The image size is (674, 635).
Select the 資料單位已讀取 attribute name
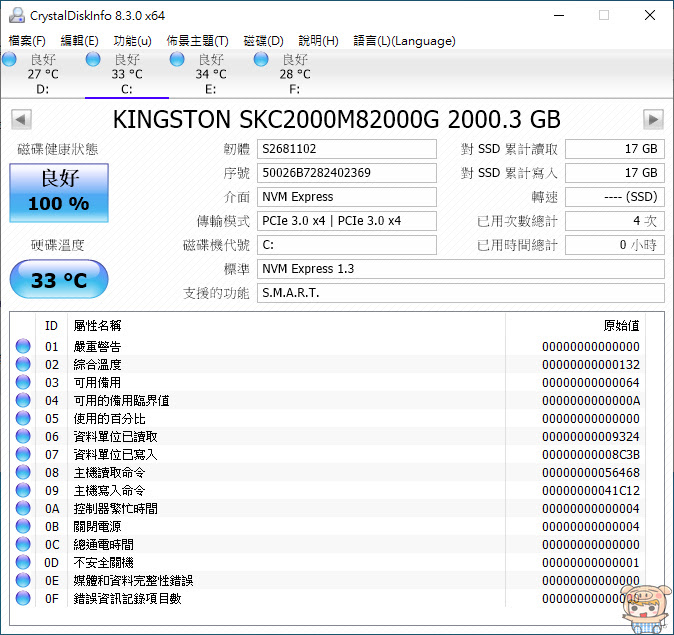tap(115, 437)
